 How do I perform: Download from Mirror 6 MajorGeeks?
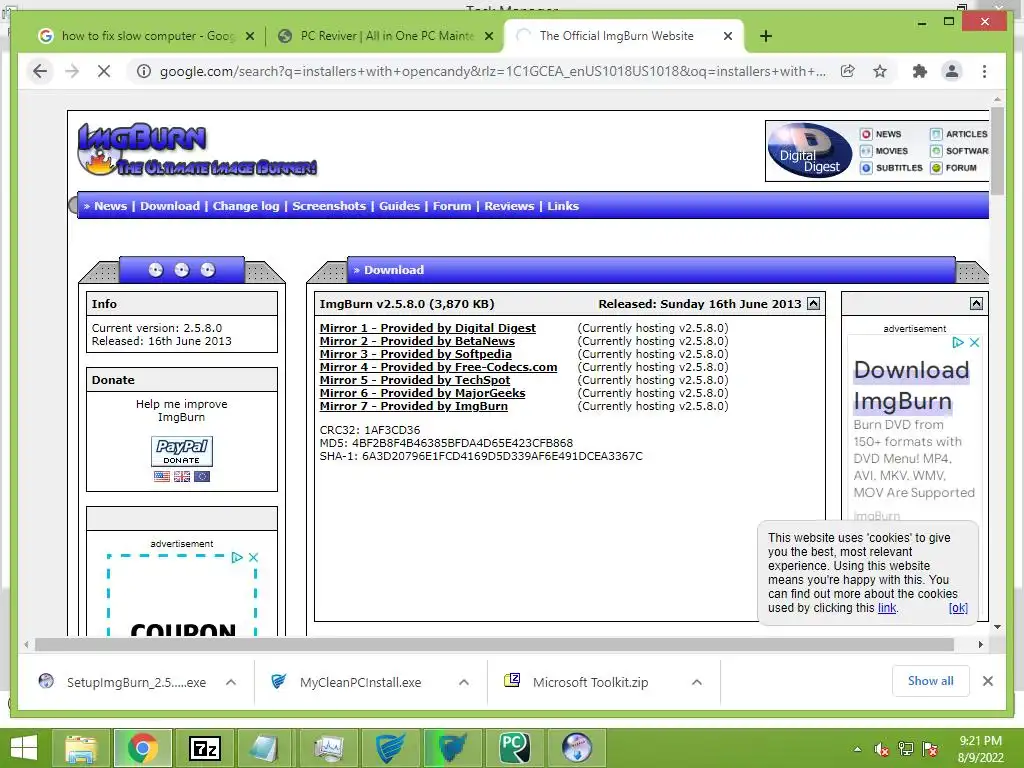[x=422, y=393]
